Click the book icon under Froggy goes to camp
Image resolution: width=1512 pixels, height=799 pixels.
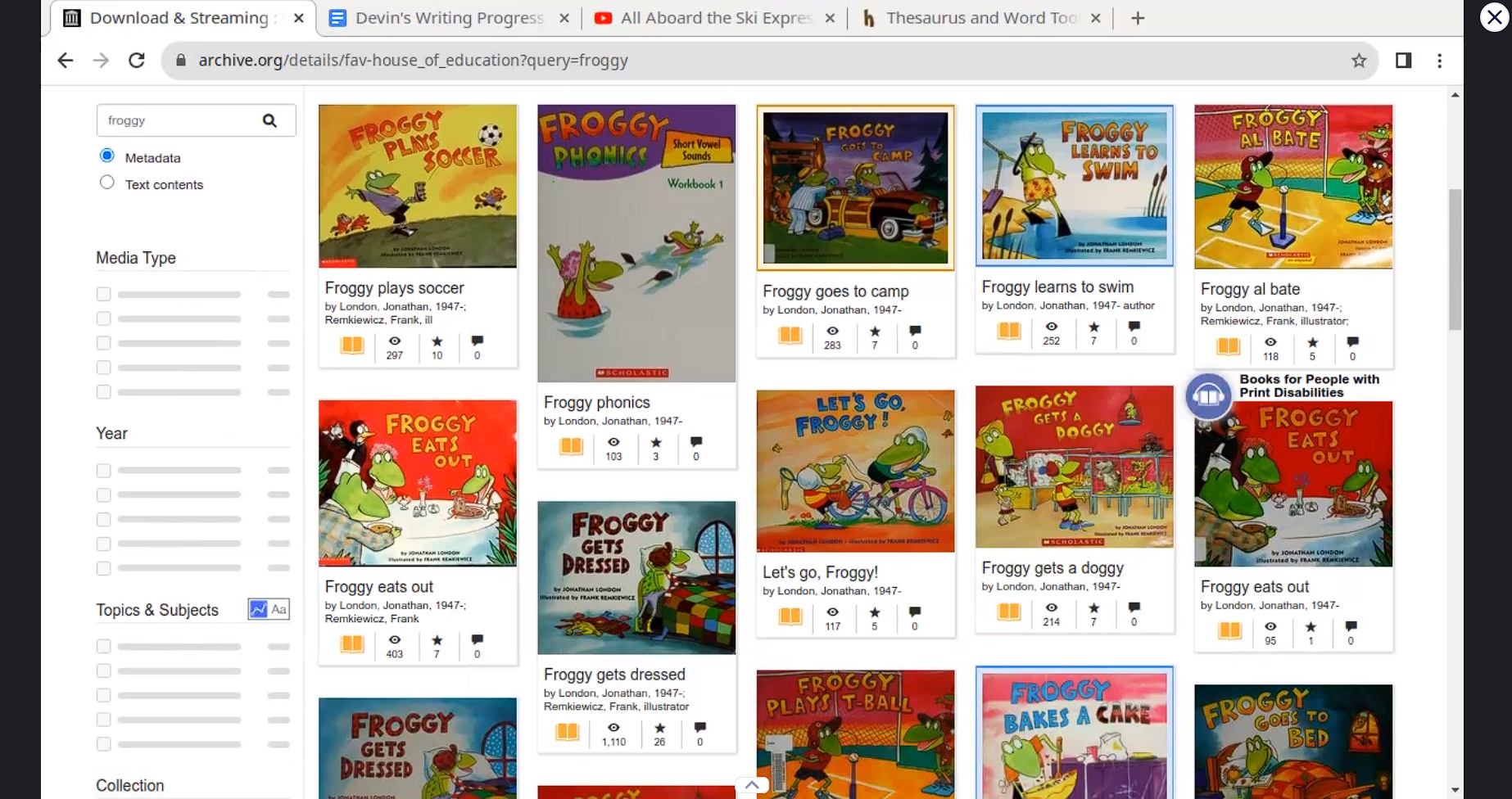coord(790,335)
